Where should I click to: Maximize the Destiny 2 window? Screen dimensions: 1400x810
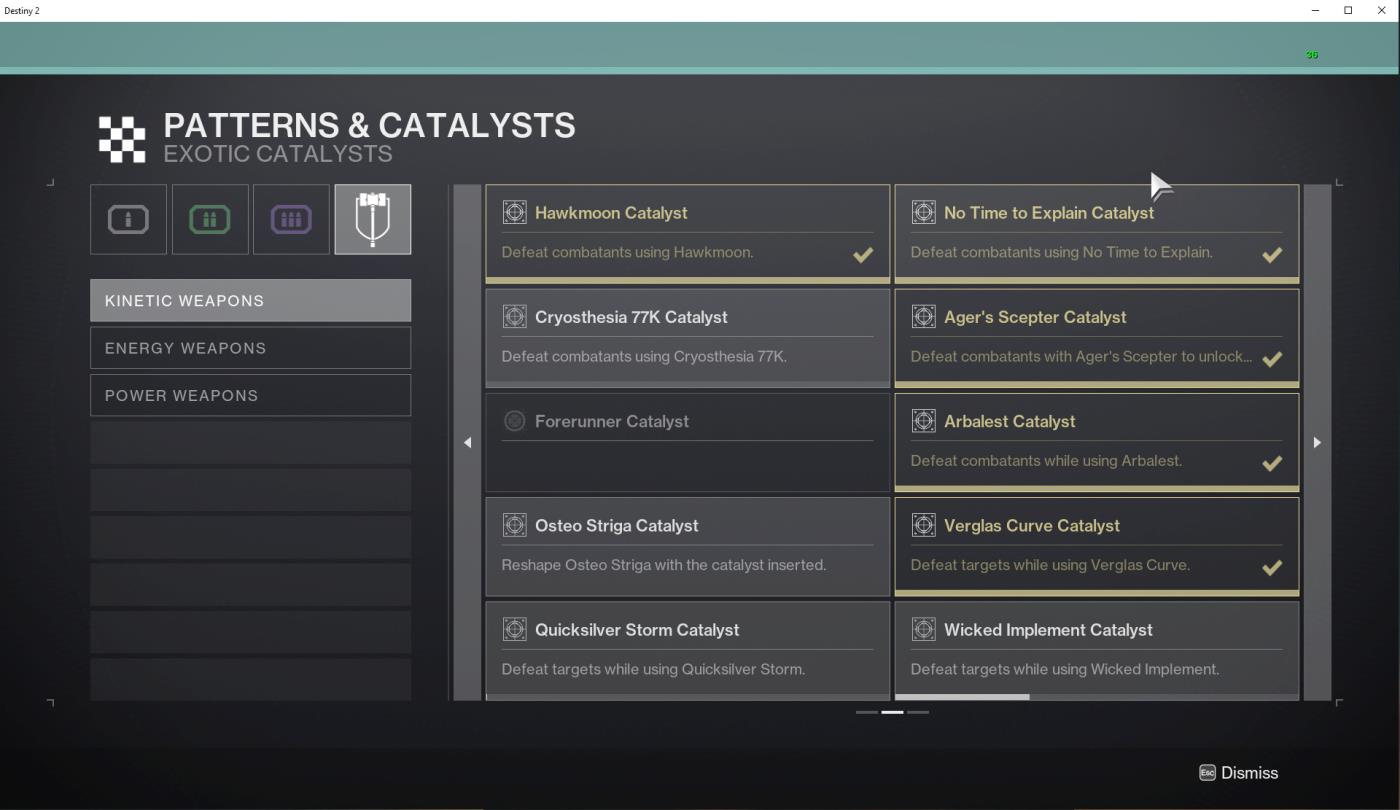pos(1348,10)
